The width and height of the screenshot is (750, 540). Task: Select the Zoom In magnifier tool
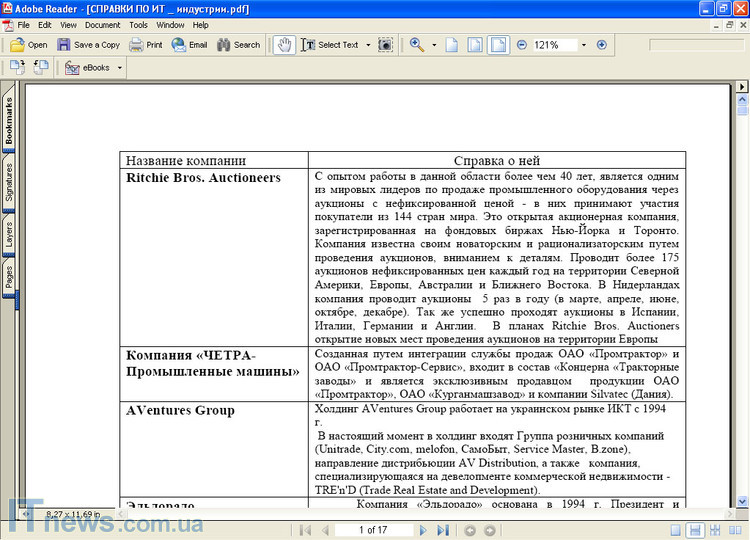click(417, 45)
